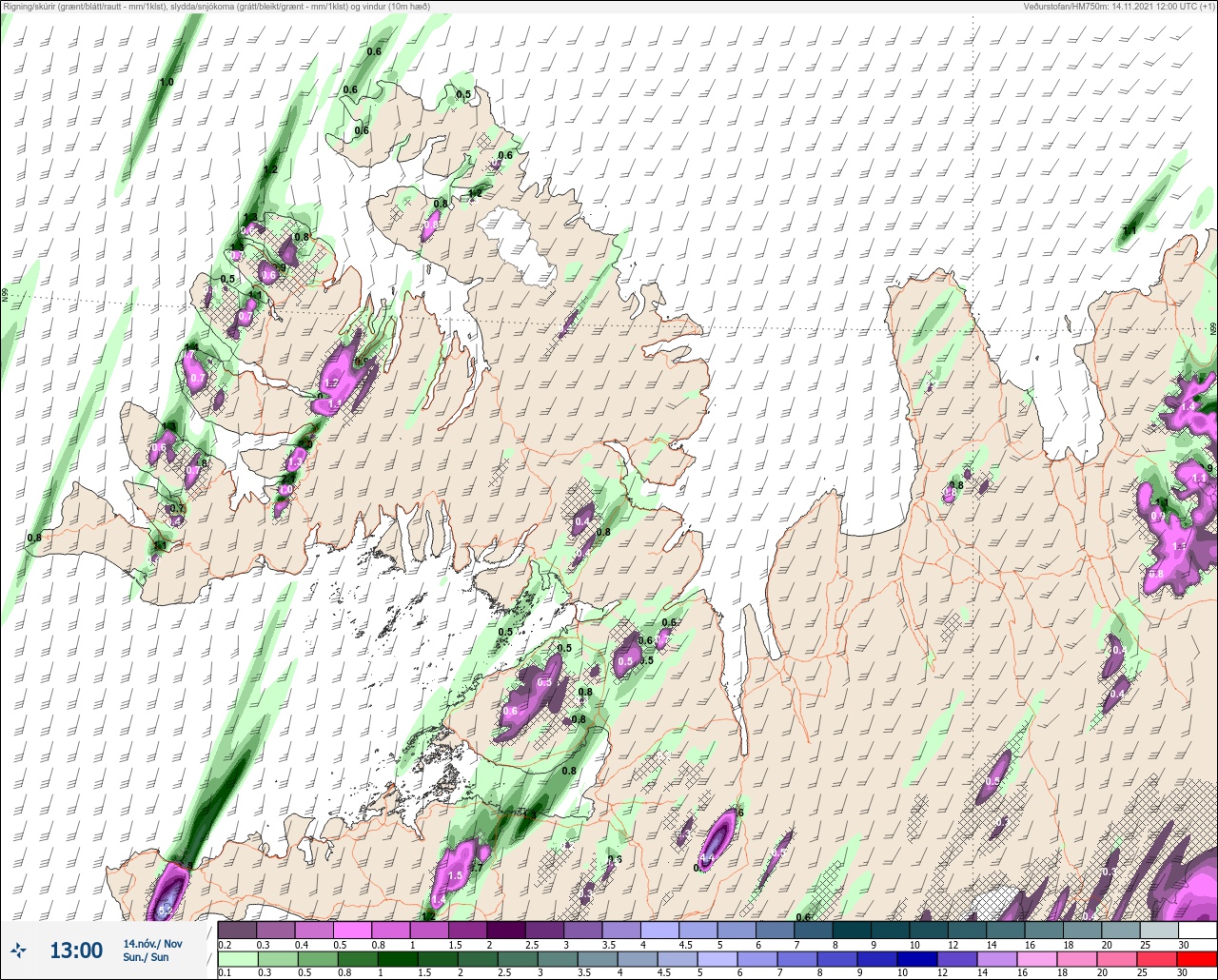Pick the pink 0.5 swatch in upper legend row
This screenshot has width=1218, height=980.
click(353, 930)
